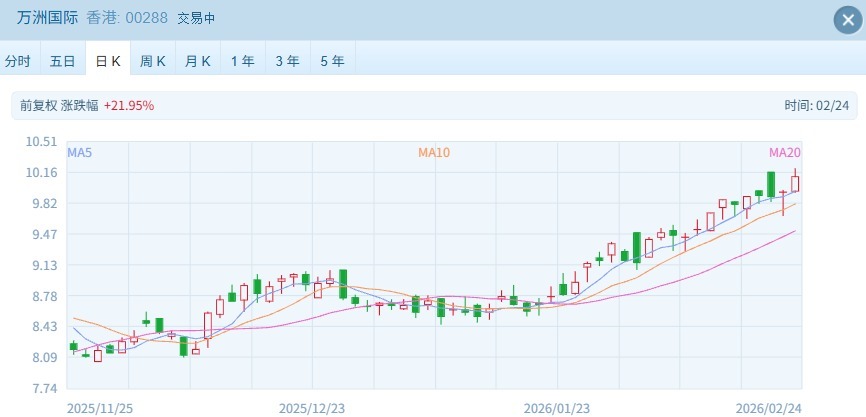Click the blue MA5 legend label
The width and height of the screenshot is (866, 417).
[80, 153]
